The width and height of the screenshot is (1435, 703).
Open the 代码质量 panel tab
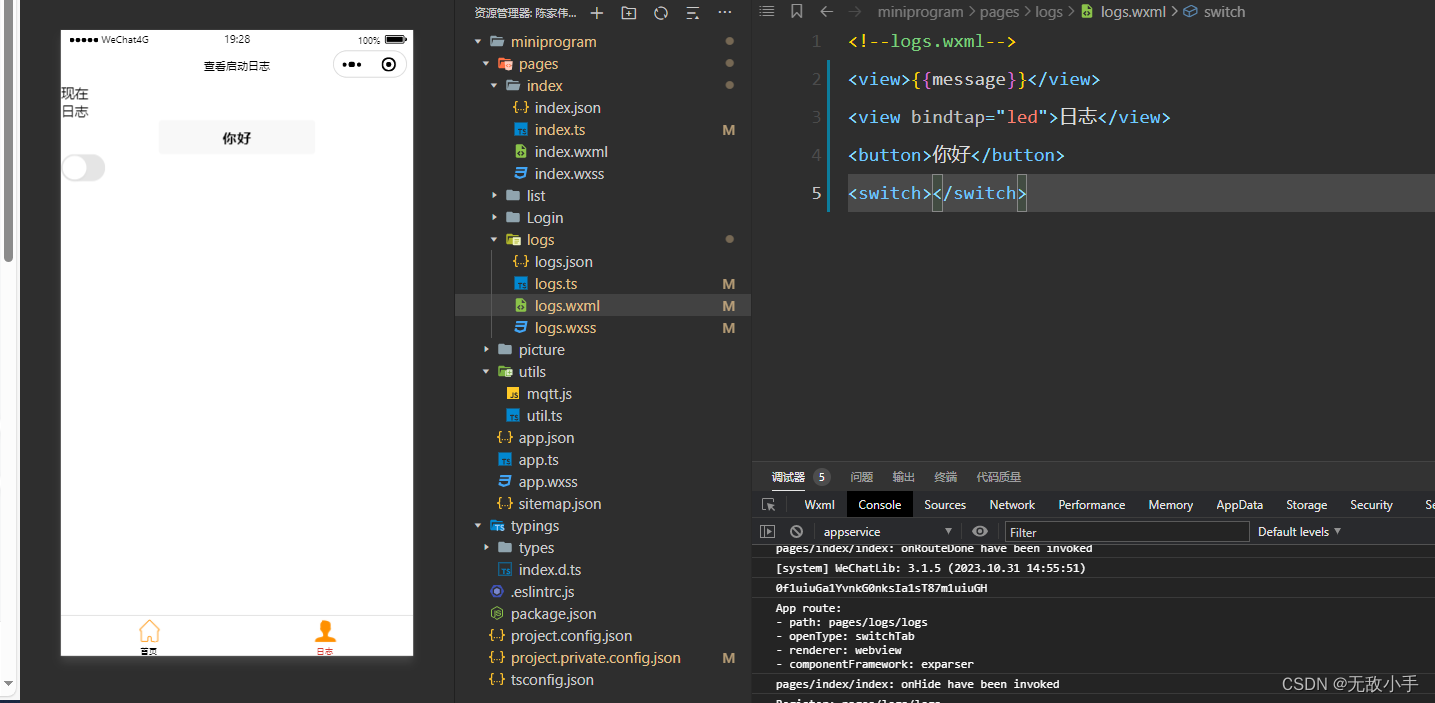pyautogui.click(x=999, y=477)
